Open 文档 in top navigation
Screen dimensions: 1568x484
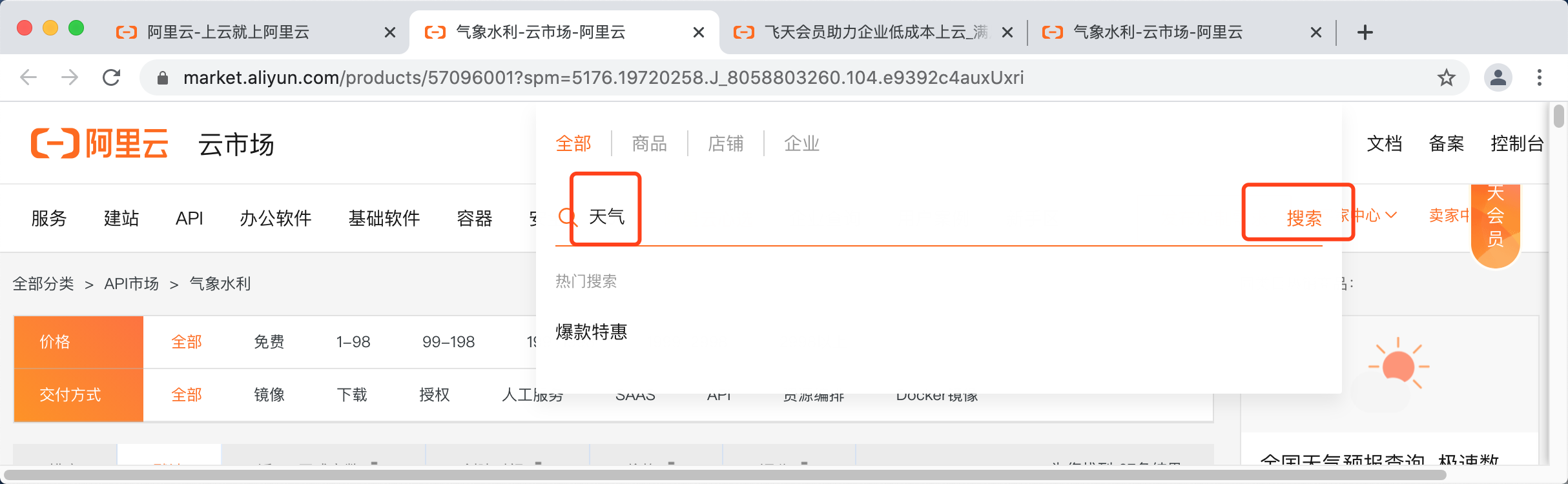1385,143
